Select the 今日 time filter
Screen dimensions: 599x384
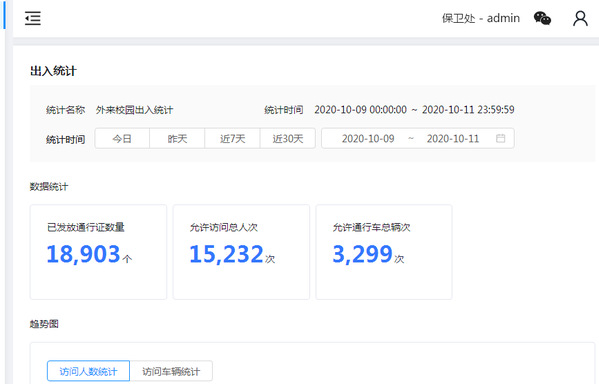(x=122, y=138)
